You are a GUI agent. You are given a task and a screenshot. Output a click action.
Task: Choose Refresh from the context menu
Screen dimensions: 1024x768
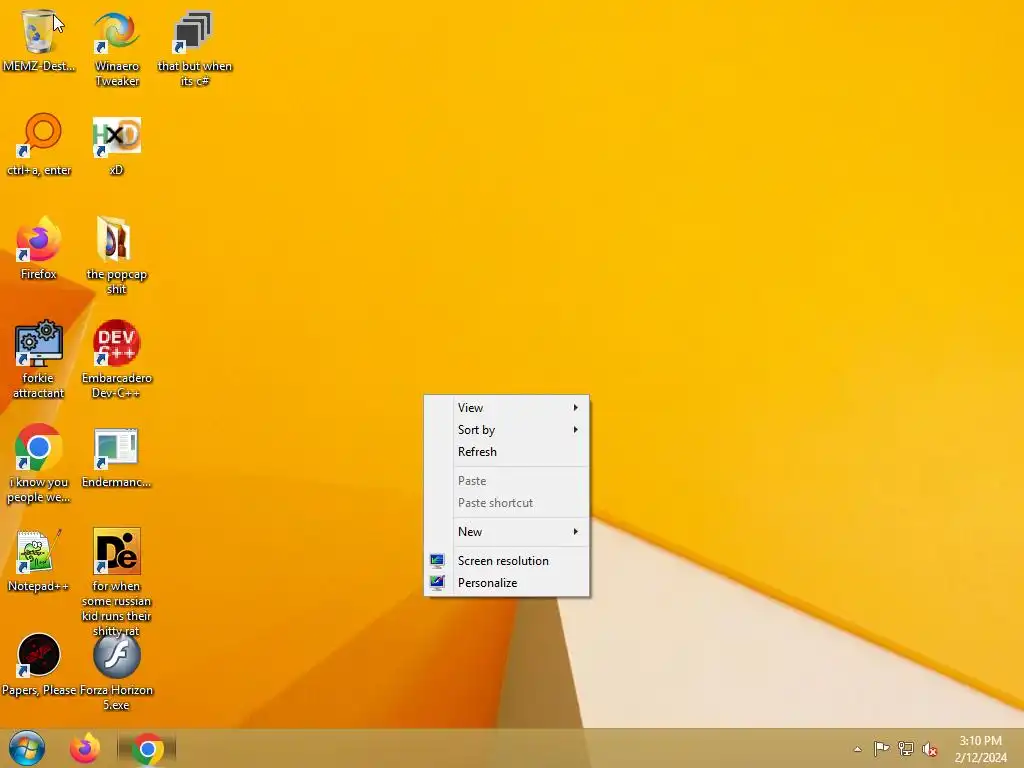507,452
